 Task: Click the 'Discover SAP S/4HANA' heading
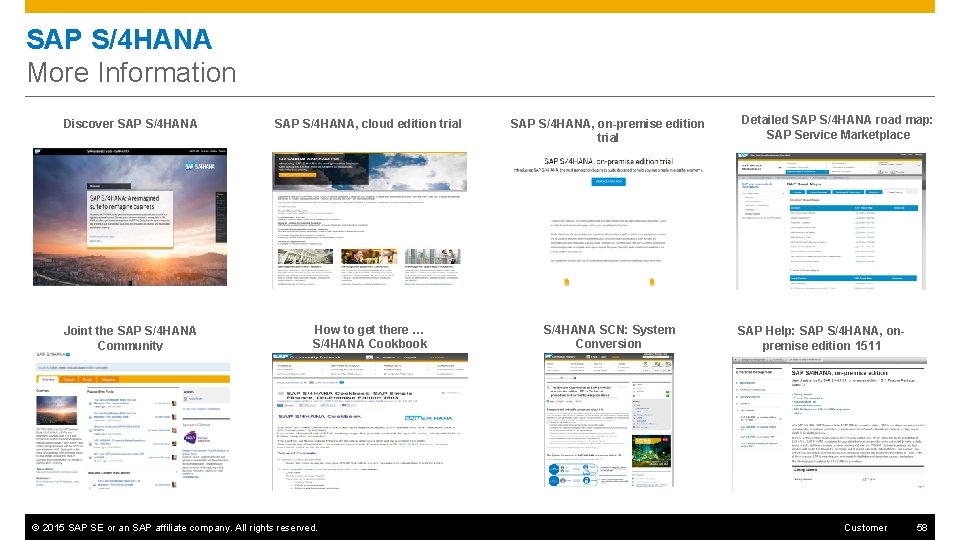click(x=130, y=124)
